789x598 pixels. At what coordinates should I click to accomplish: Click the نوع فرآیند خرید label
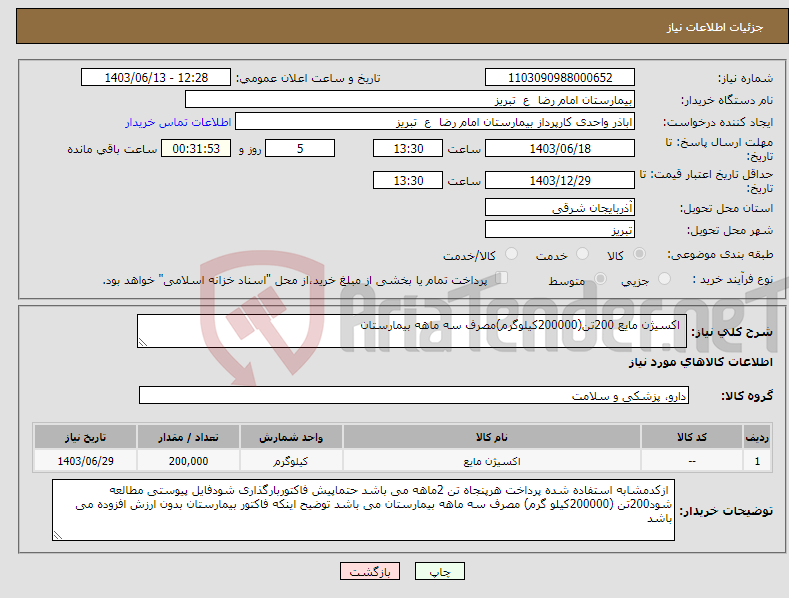(x=733, y=279)
